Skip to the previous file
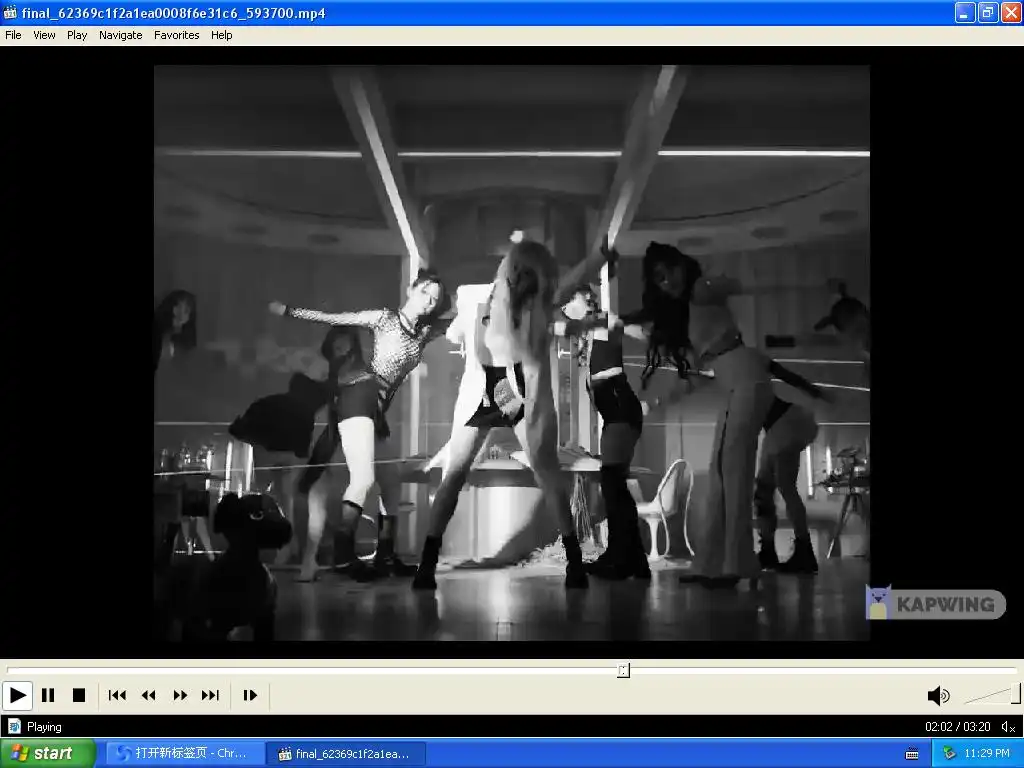The height and width of the screenshot is (768, 1024). point(117,696)
